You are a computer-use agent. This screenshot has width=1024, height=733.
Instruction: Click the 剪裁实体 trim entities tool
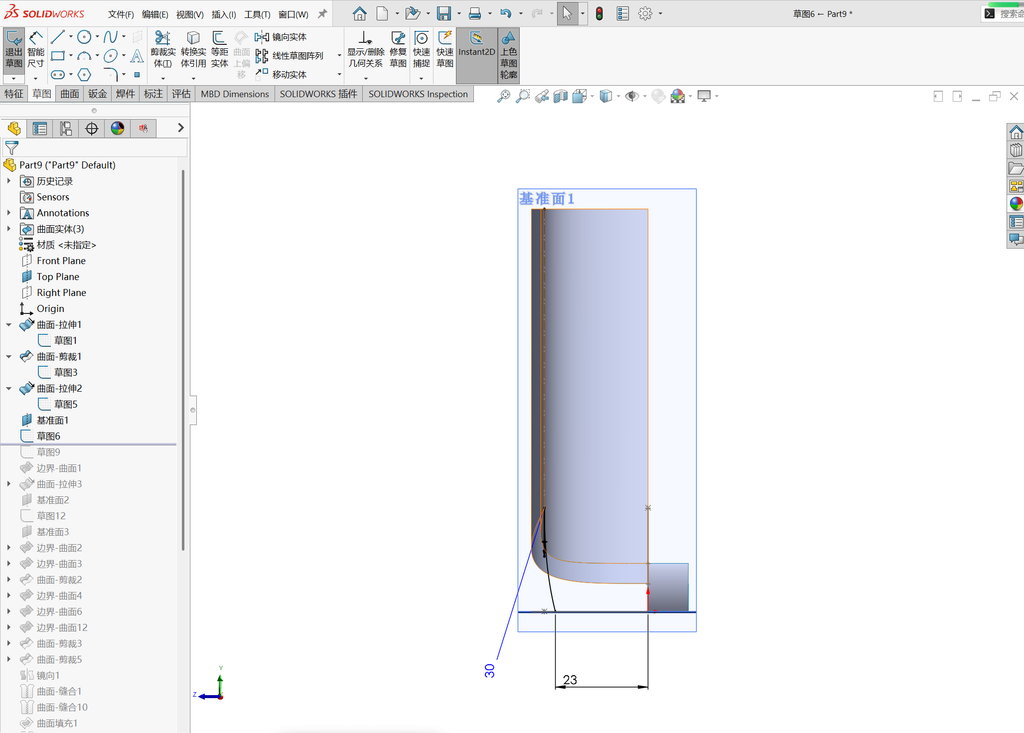click(163, 50)
